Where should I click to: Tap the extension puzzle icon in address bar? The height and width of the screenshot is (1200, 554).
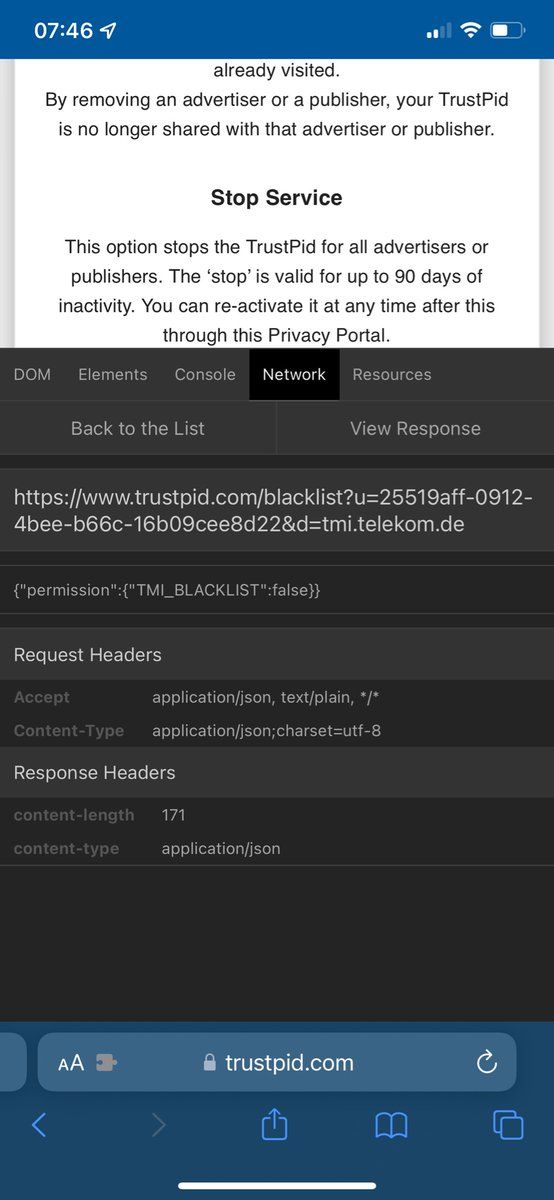point(106,1063)
